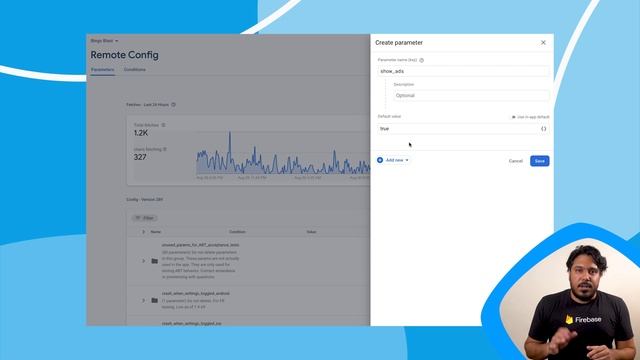This screenshot has height=360, width=640.
Task: Click the Value column header
Action: pyautogui.click(x=311, y=232)
